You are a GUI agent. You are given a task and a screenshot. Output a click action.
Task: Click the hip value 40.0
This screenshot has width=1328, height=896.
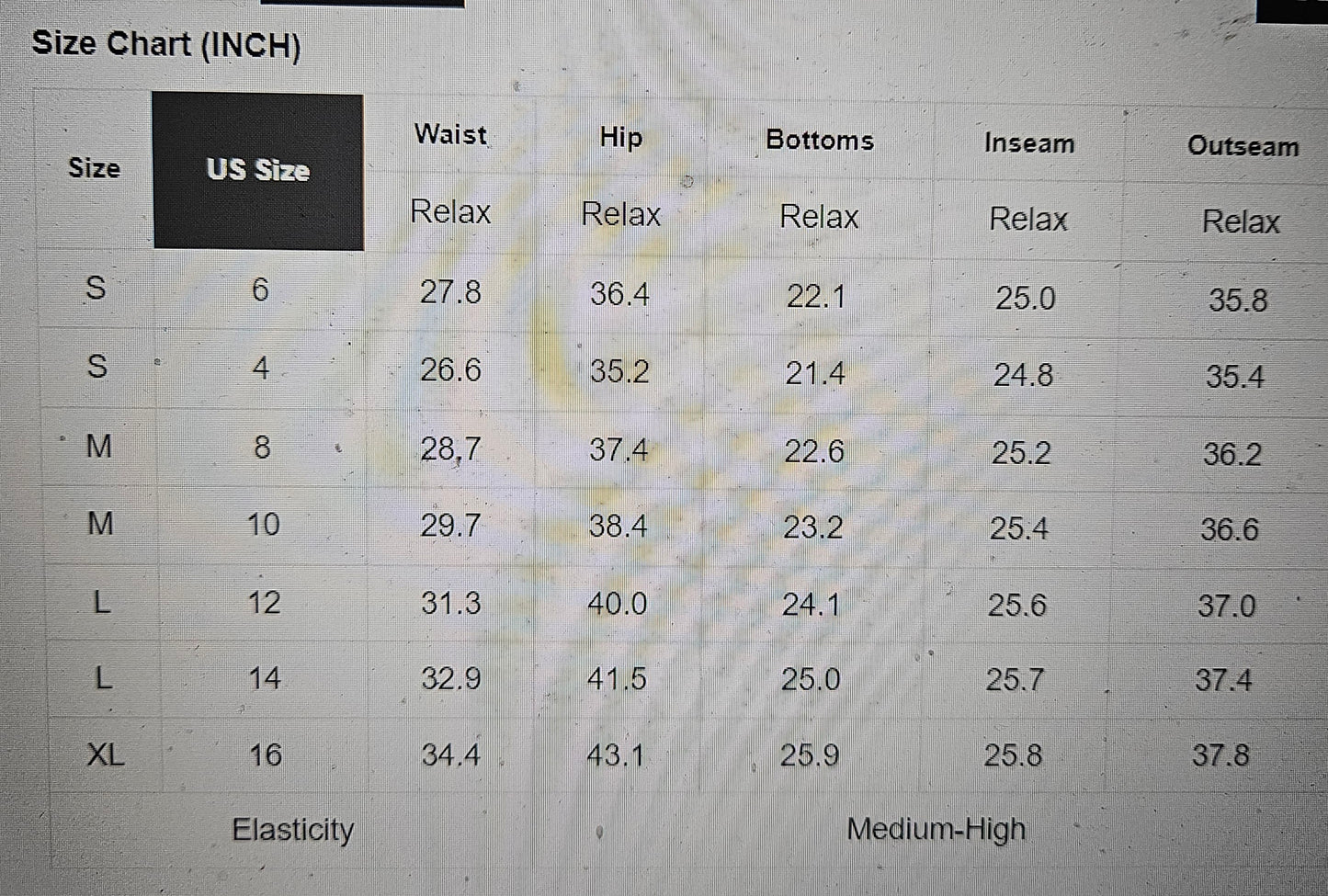click(618, 604)
